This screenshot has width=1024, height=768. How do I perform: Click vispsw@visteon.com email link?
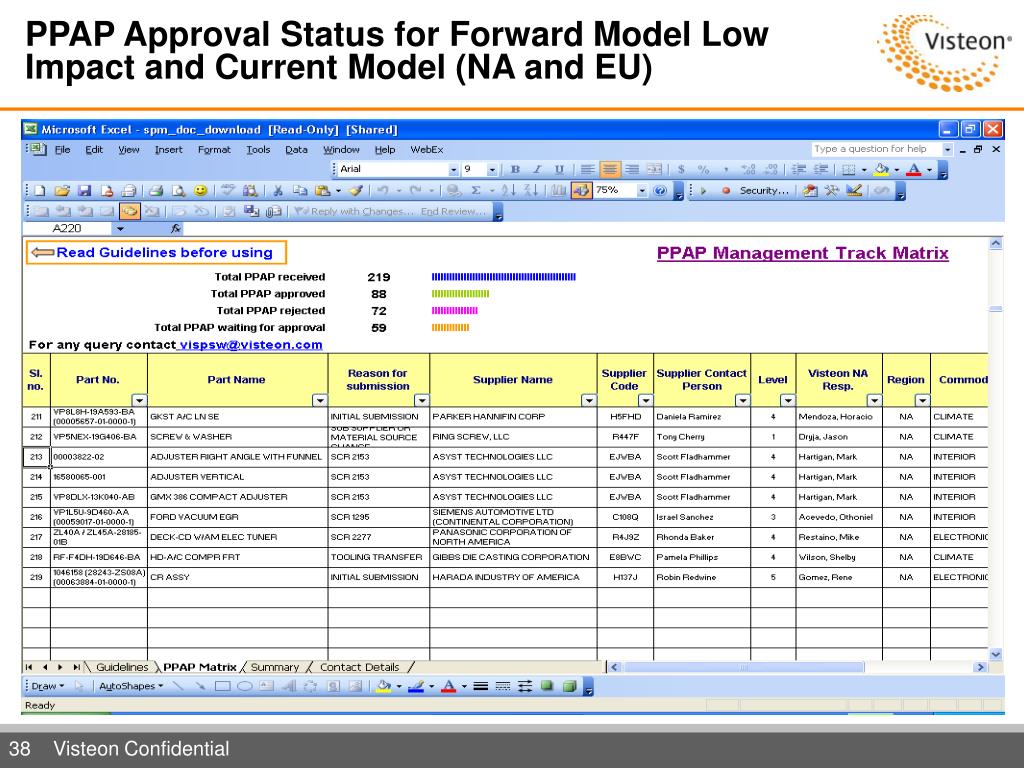(x=251, y=345)
